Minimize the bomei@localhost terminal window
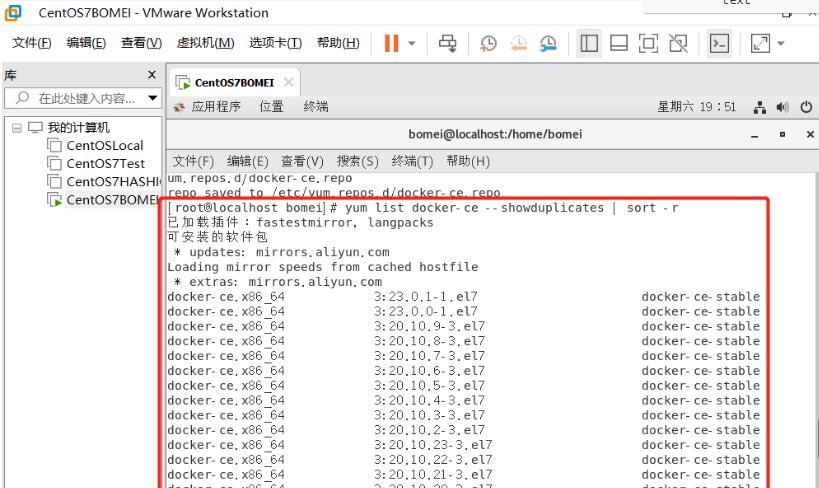 [754, 135]
